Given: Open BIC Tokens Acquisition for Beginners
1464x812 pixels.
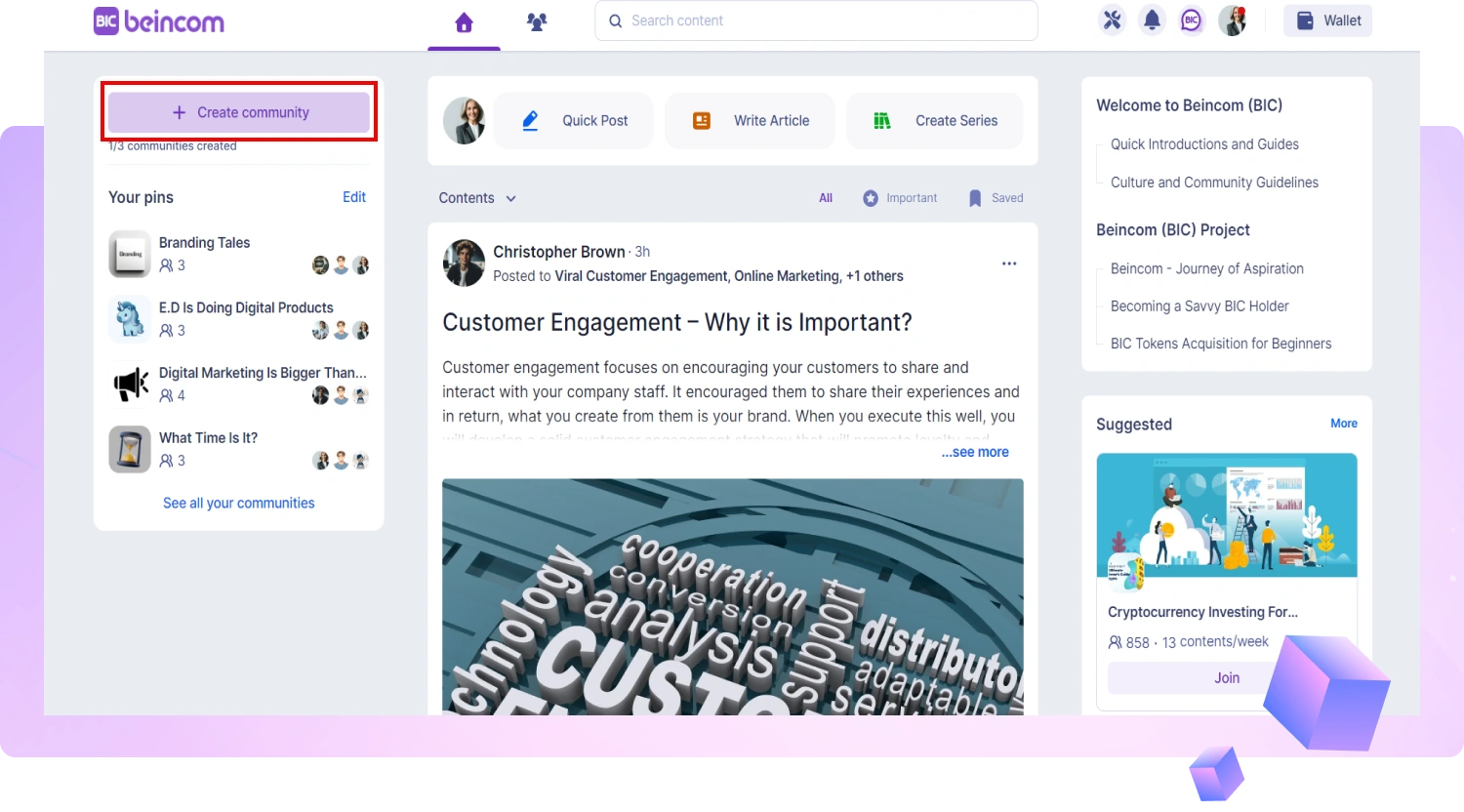Looking at the screenshot, I should pyautogui.click(x=1221, y=344).
